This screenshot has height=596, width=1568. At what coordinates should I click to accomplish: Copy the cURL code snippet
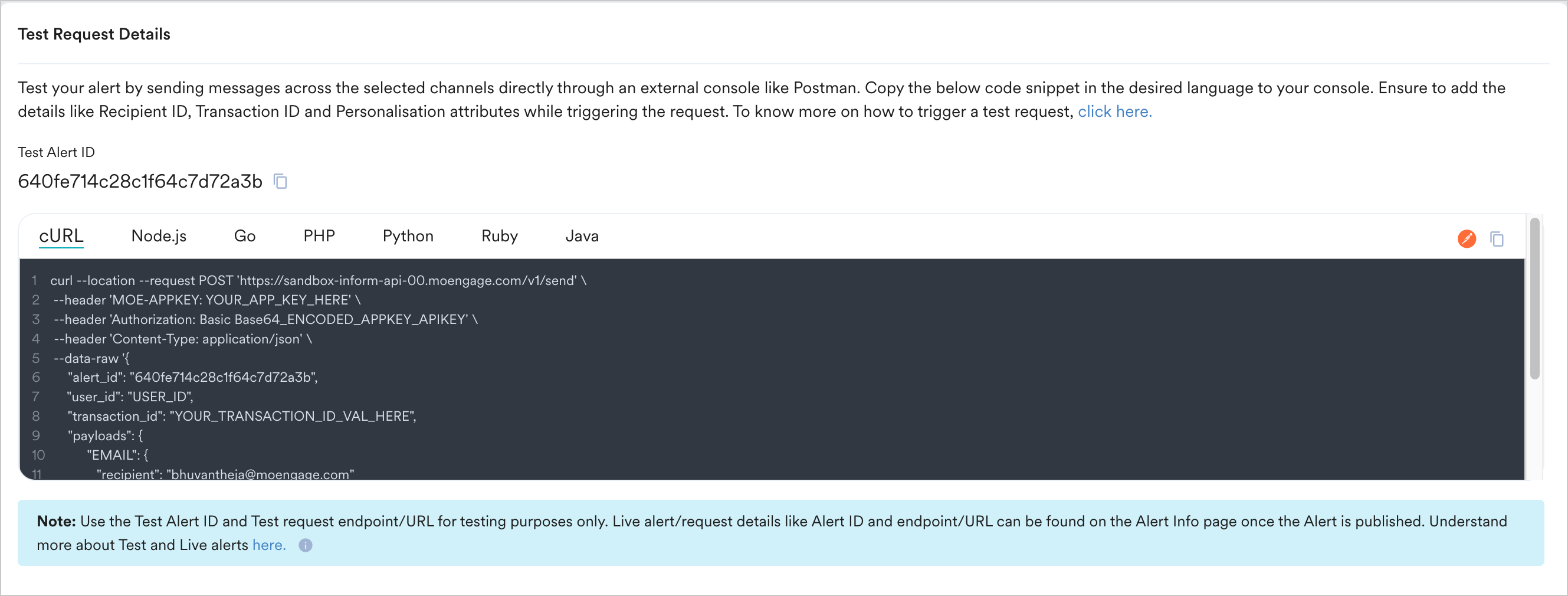coord(1497,238)
